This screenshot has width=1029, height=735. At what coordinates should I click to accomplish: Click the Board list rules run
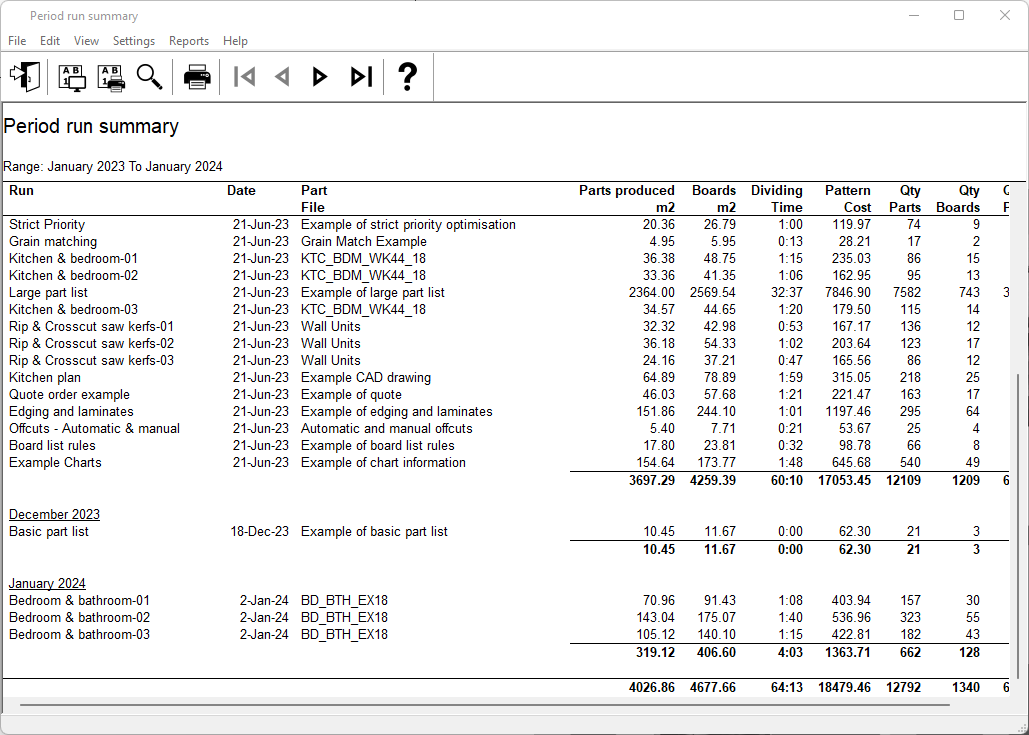pos(52,446)
